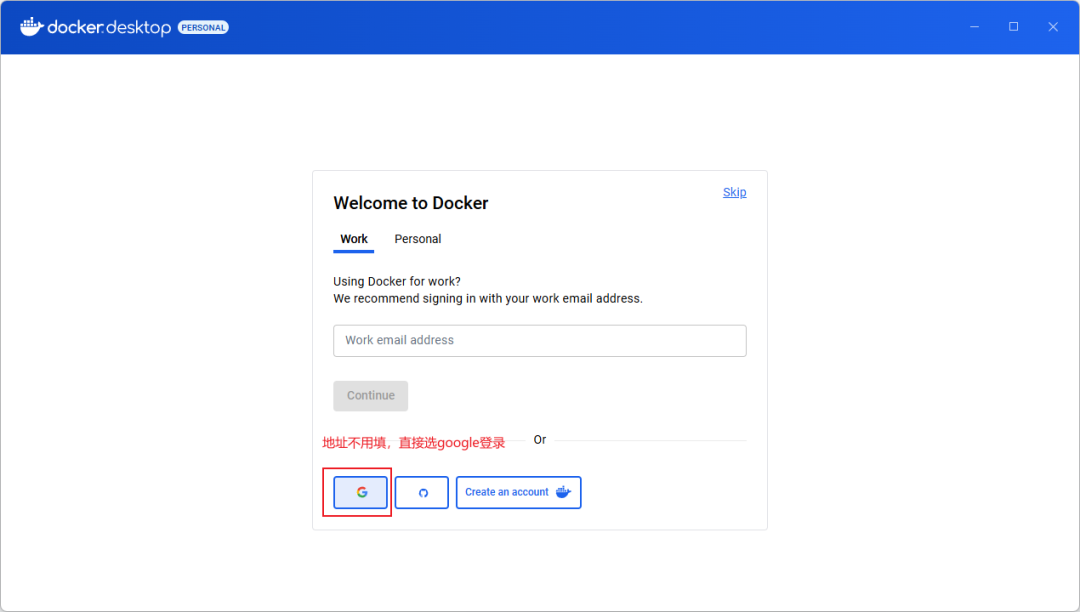Switch to the Personal tab
The height and width of the screenshot is (612, 1080).
tap(417, 239)
